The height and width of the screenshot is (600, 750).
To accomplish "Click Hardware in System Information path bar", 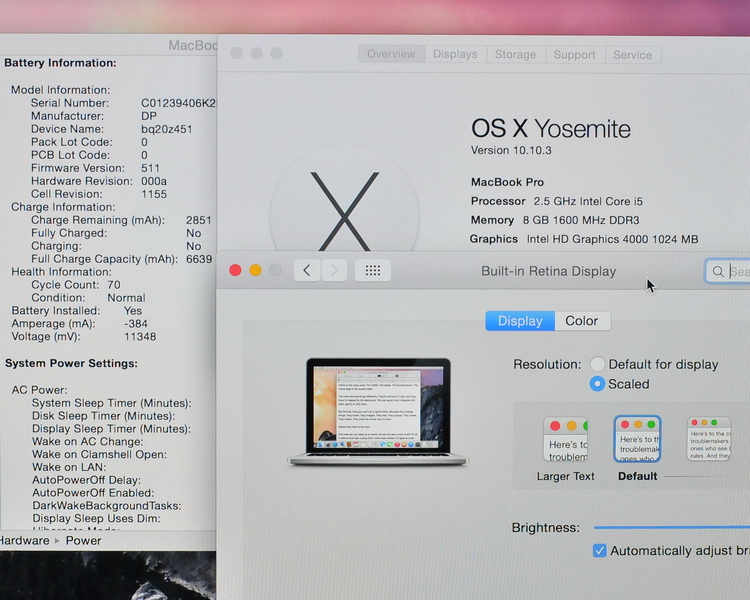I will click(24, 540).
